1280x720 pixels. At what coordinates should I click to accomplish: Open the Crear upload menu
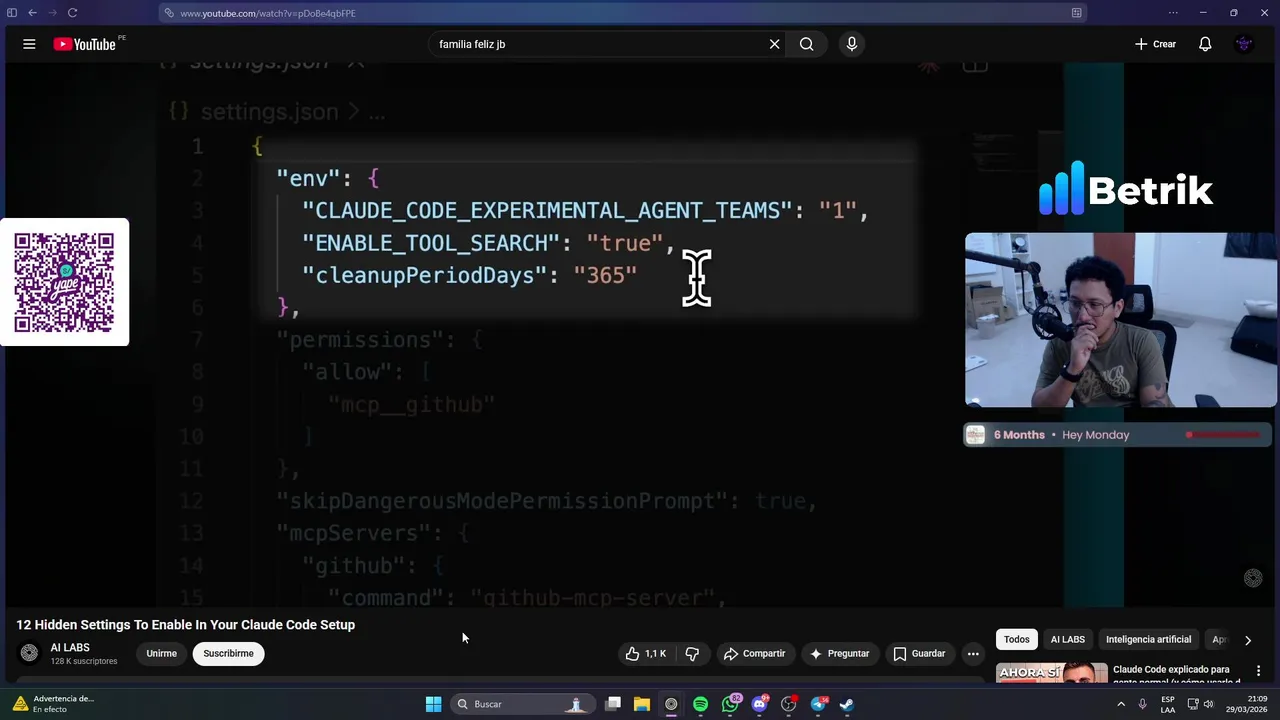tap(1155, 44)
